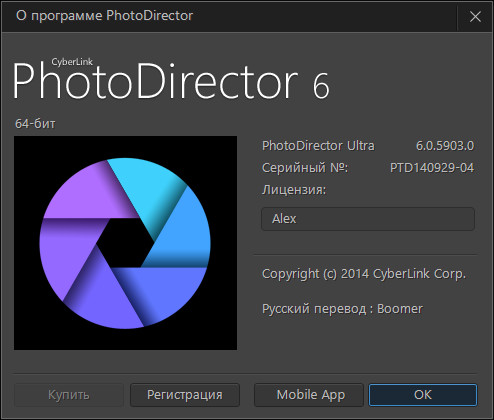Viewport: 494px width, 420px height.
Task: Click the 64-бит label
Action: 35,124
